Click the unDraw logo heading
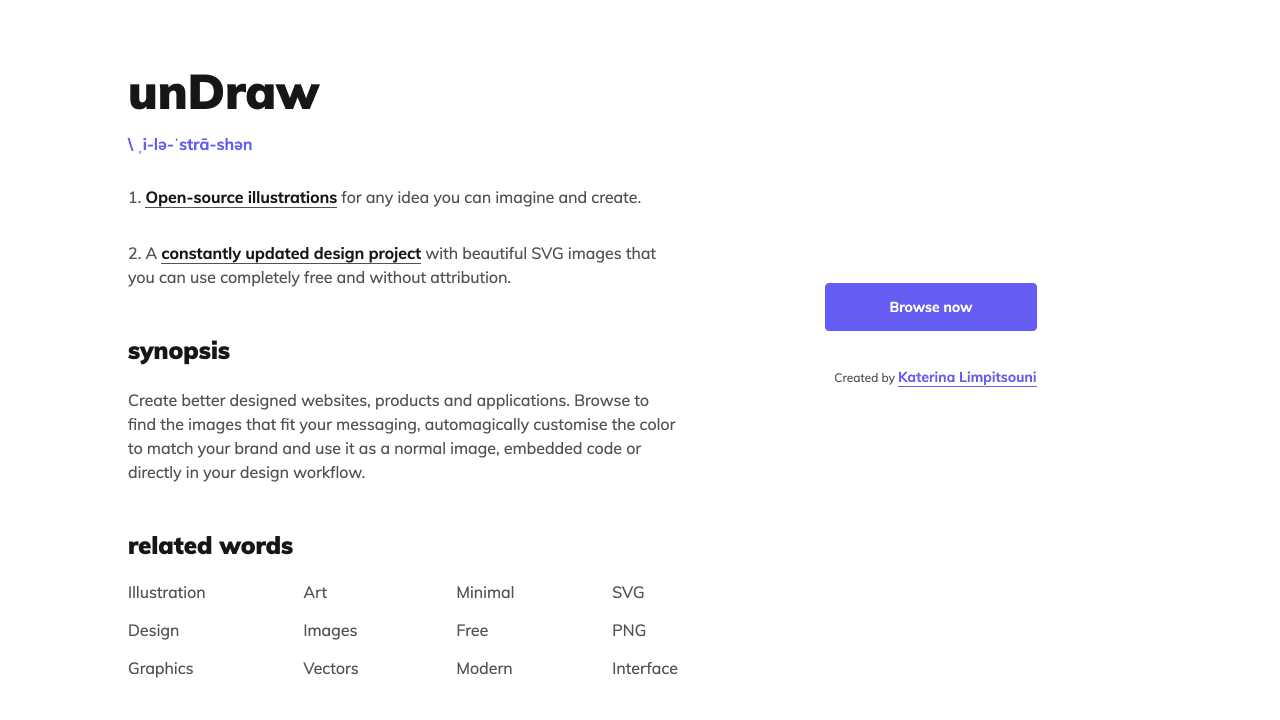 [x=223, y=93]
